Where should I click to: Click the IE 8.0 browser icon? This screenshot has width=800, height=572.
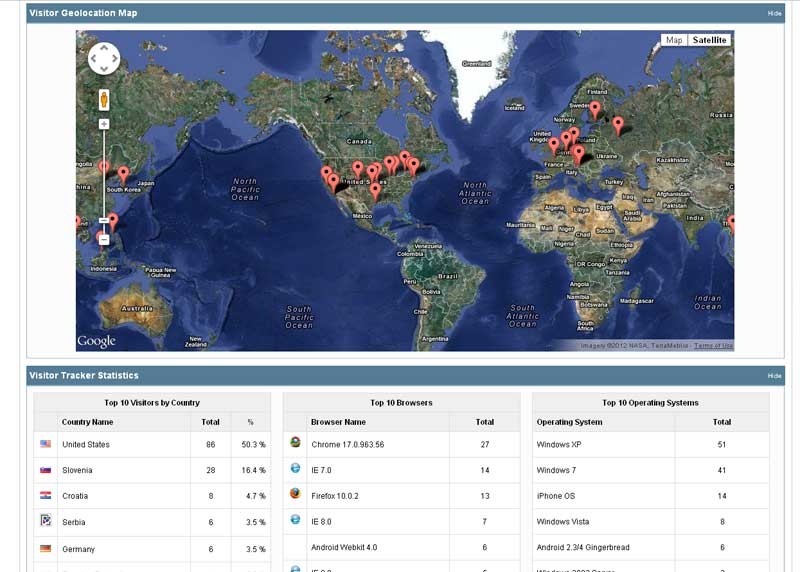[x=295, y=519]
